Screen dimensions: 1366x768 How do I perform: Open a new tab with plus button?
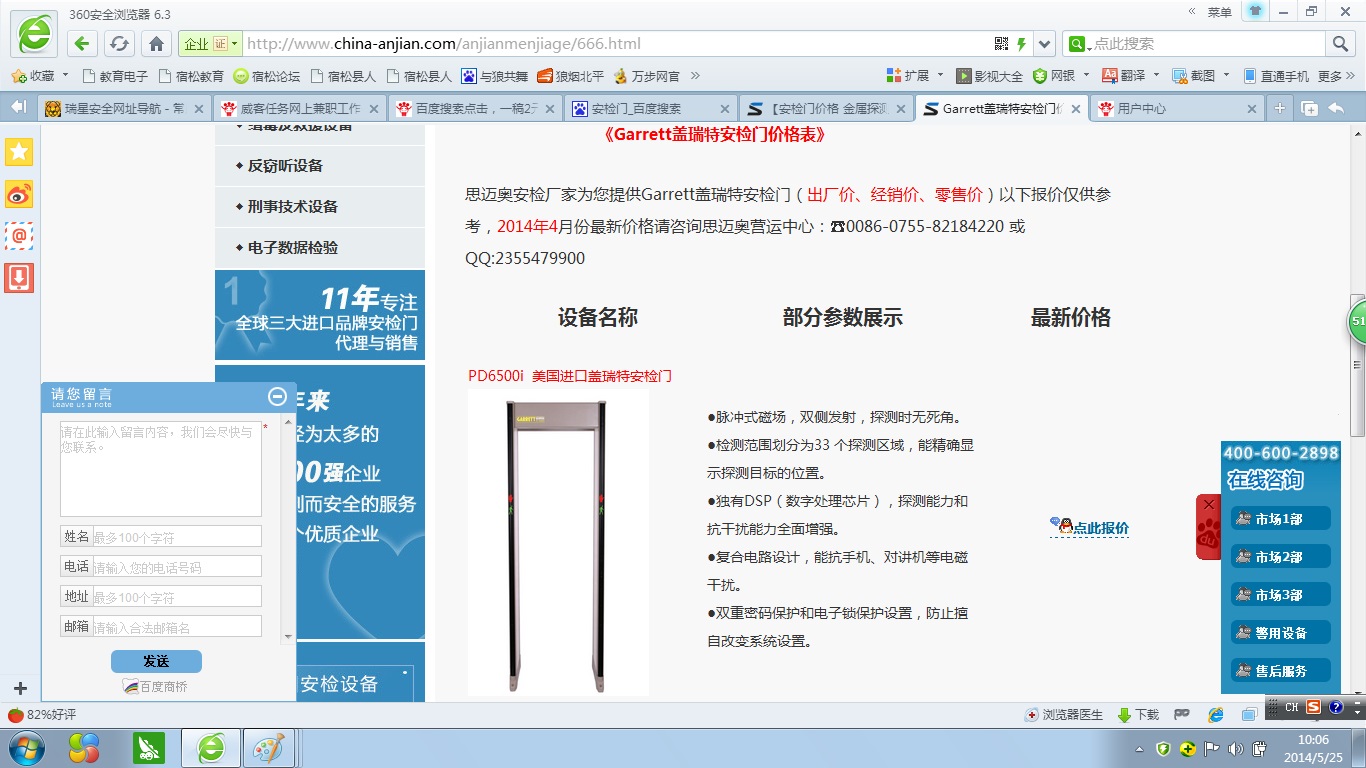(x=1279, y=109)
